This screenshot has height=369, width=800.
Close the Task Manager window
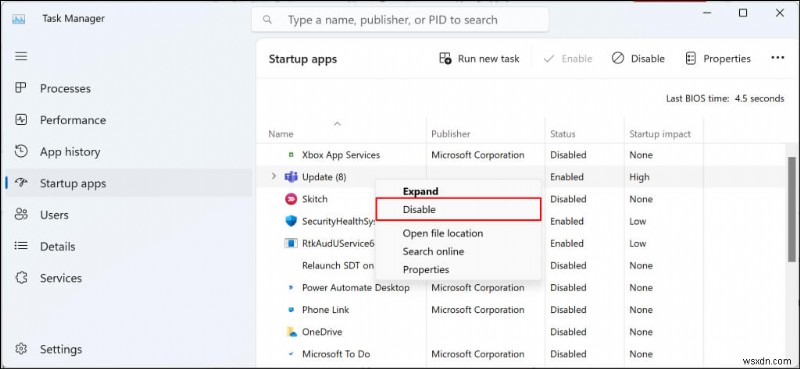pyautogui.click(x=780, y=13)
